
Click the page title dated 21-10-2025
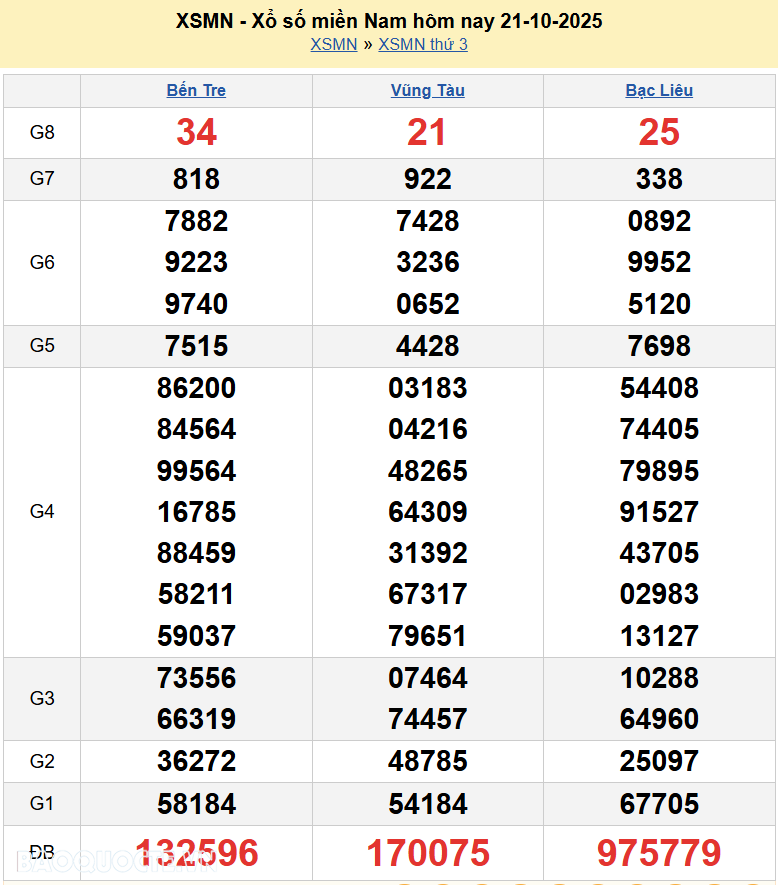point(389,21)
